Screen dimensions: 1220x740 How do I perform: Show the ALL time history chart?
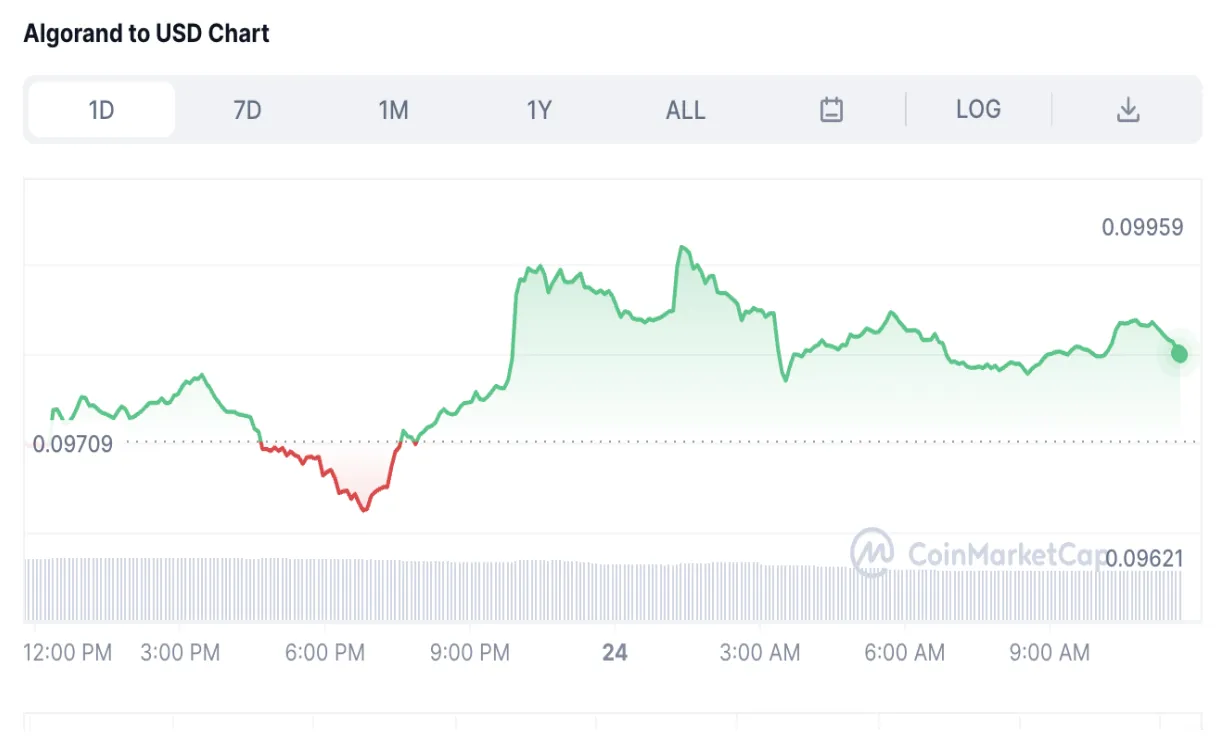tap(685, 110)
